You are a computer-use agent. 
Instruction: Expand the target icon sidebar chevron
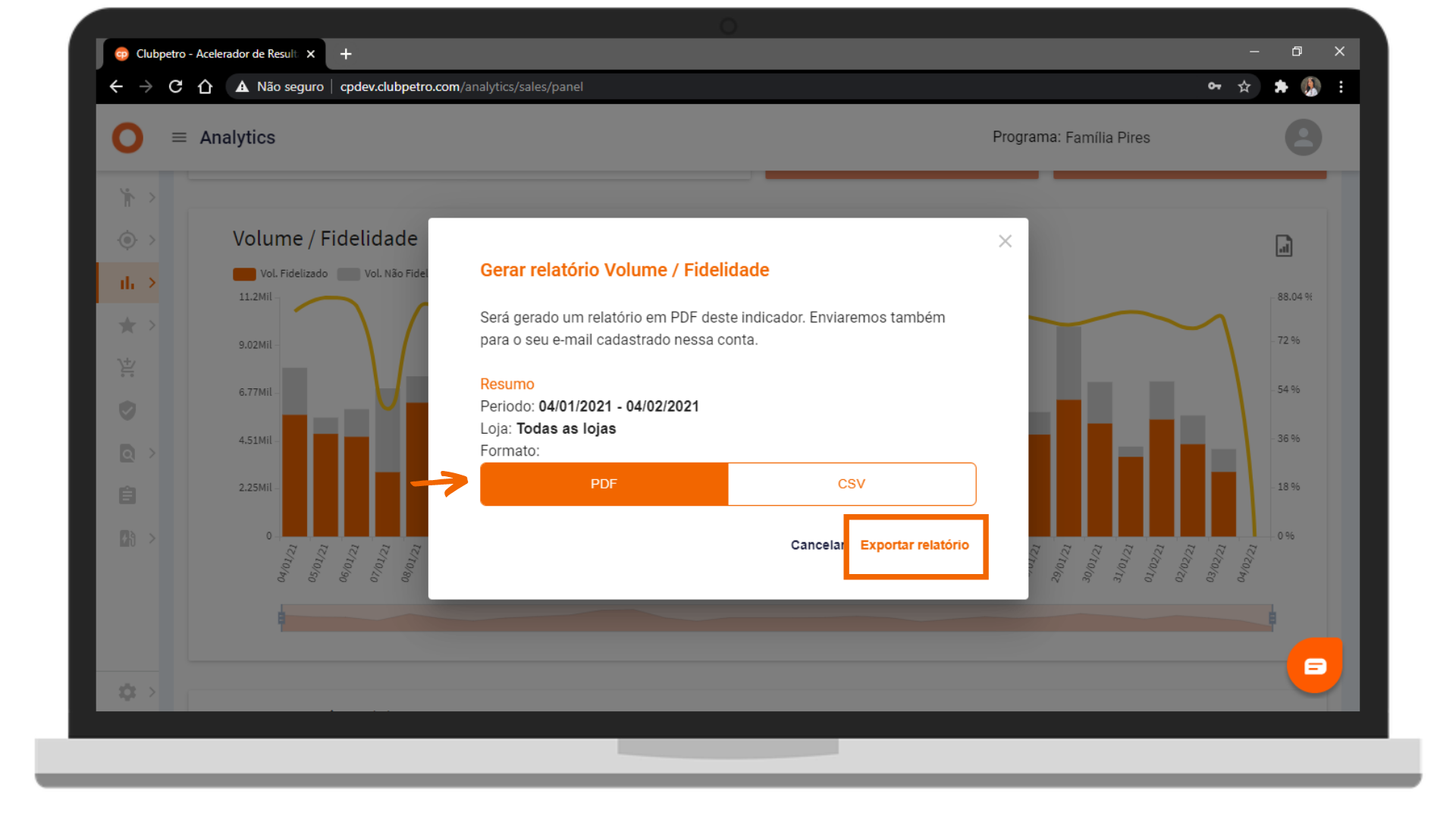pos(152,240)
